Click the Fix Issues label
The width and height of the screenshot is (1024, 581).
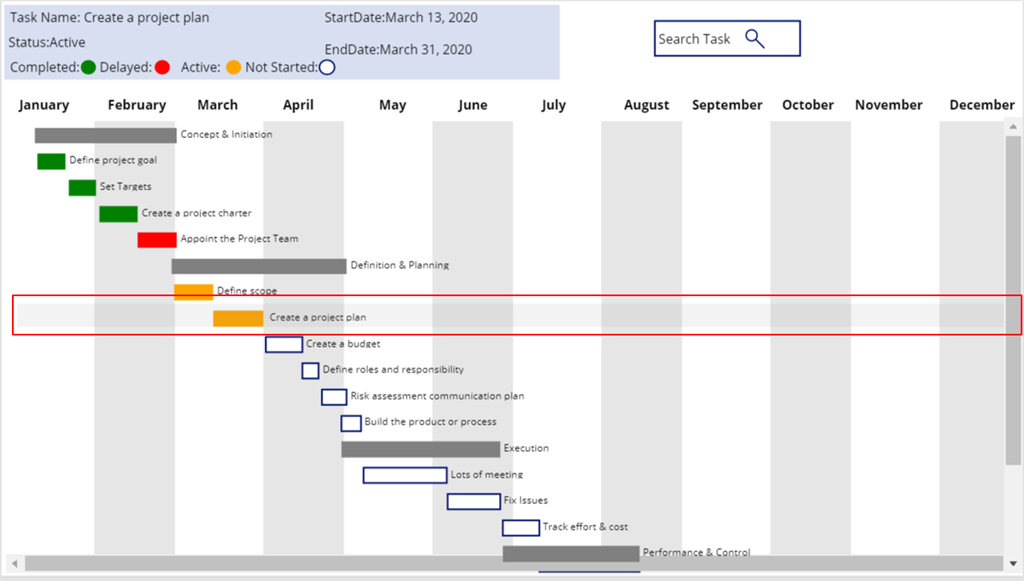tap(526, 501)
